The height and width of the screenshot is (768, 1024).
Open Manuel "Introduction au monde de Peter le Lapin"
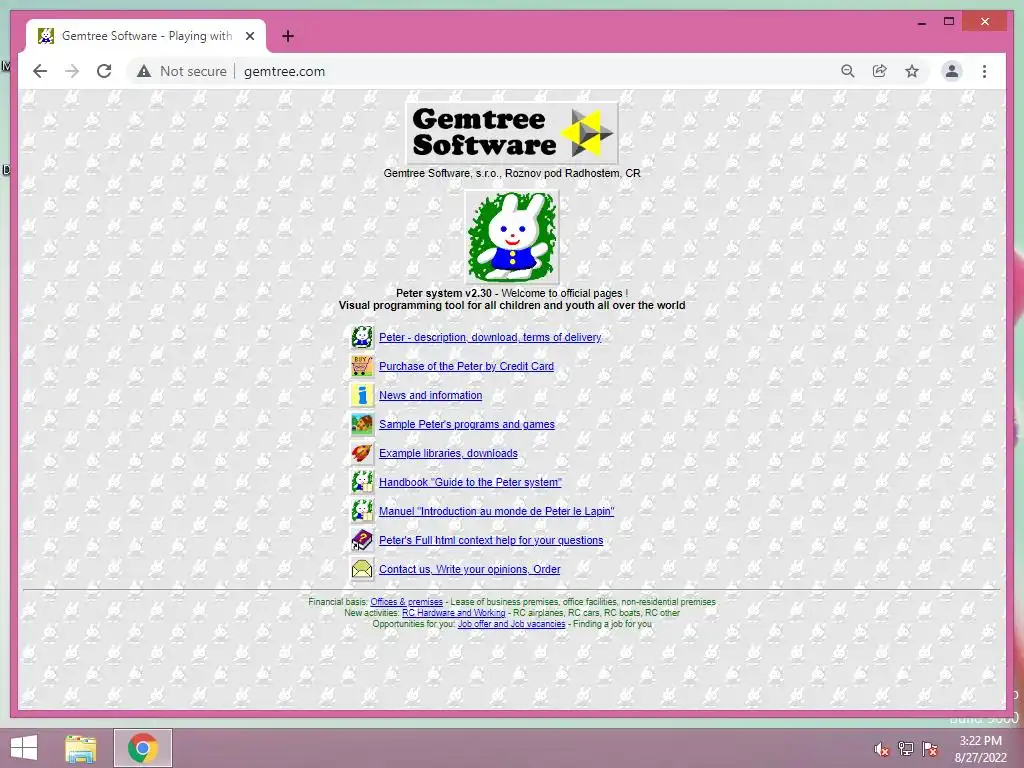point(496,511)
